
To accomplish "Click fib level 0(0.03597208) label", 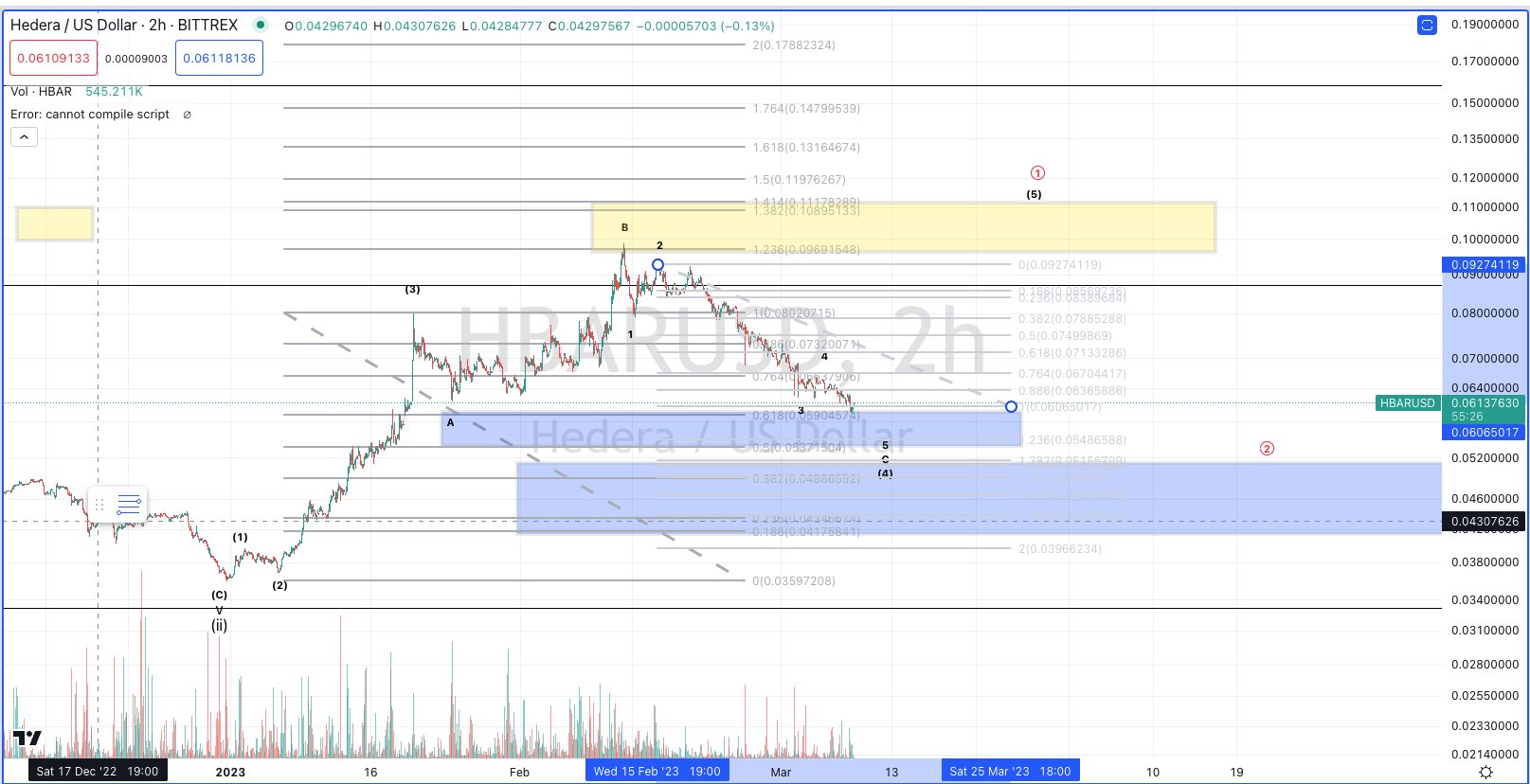I will pos(794,581).
